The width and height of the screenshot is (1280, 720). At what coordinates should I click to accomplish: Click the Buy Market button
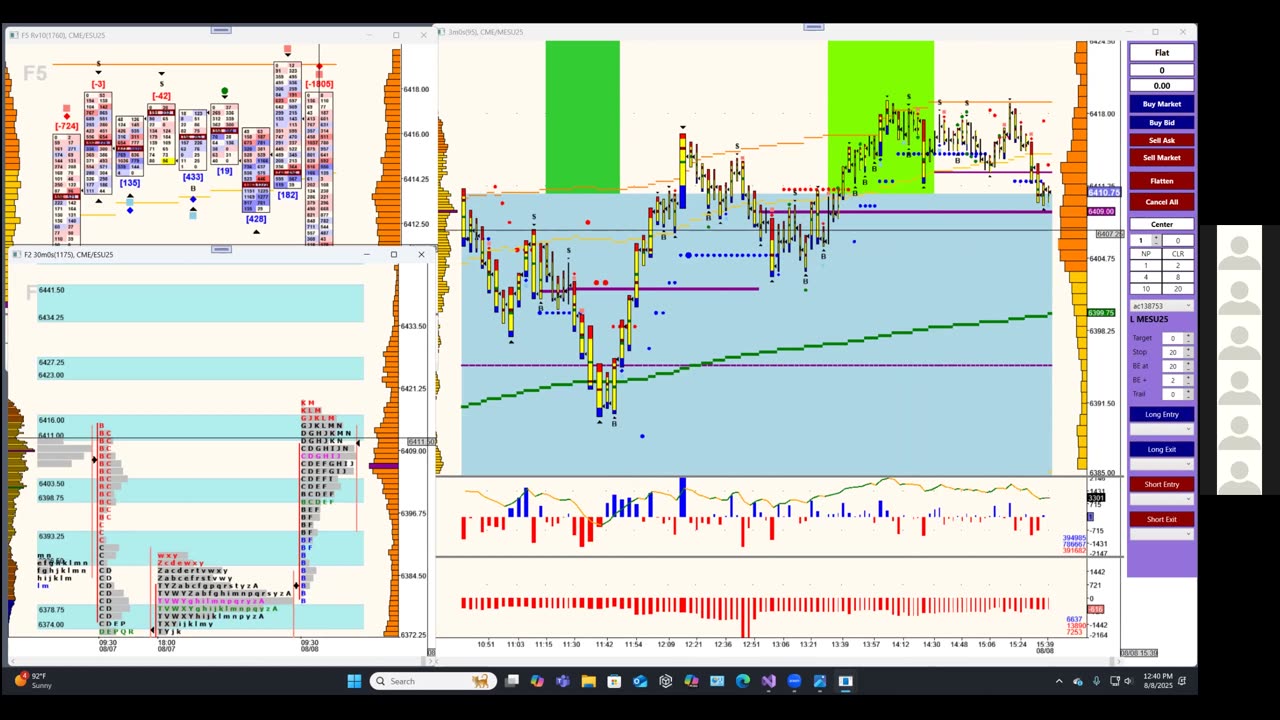(x=1161, y=104)
